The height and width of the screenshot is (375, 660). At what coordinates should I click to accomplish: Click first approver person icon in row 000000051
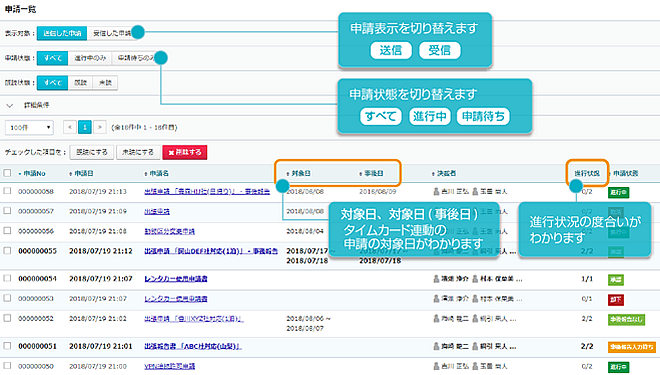[436, 346]
